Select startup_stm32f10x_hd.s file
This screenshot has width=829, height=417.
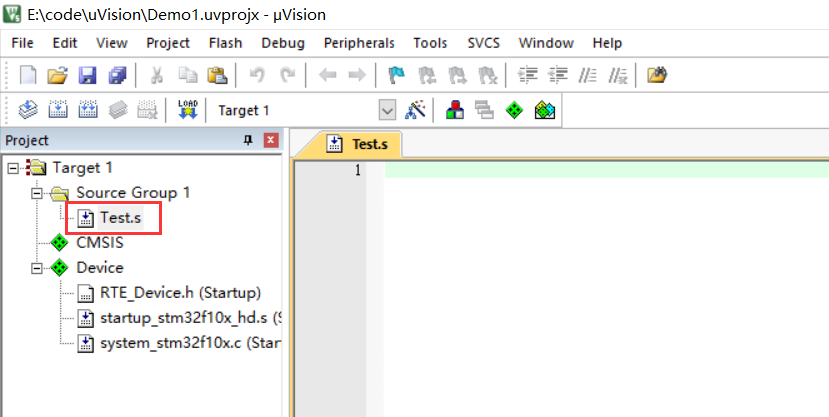click(190, 318)
